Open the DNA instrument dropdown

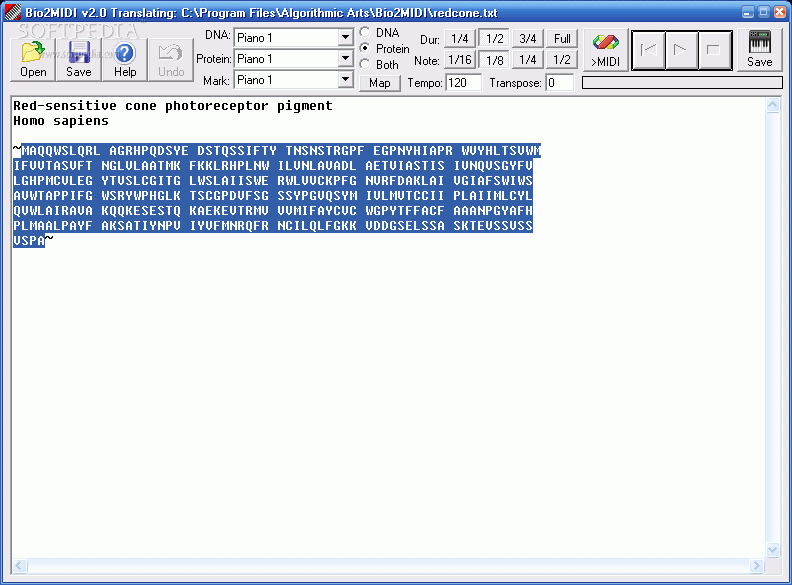(345, 37)
